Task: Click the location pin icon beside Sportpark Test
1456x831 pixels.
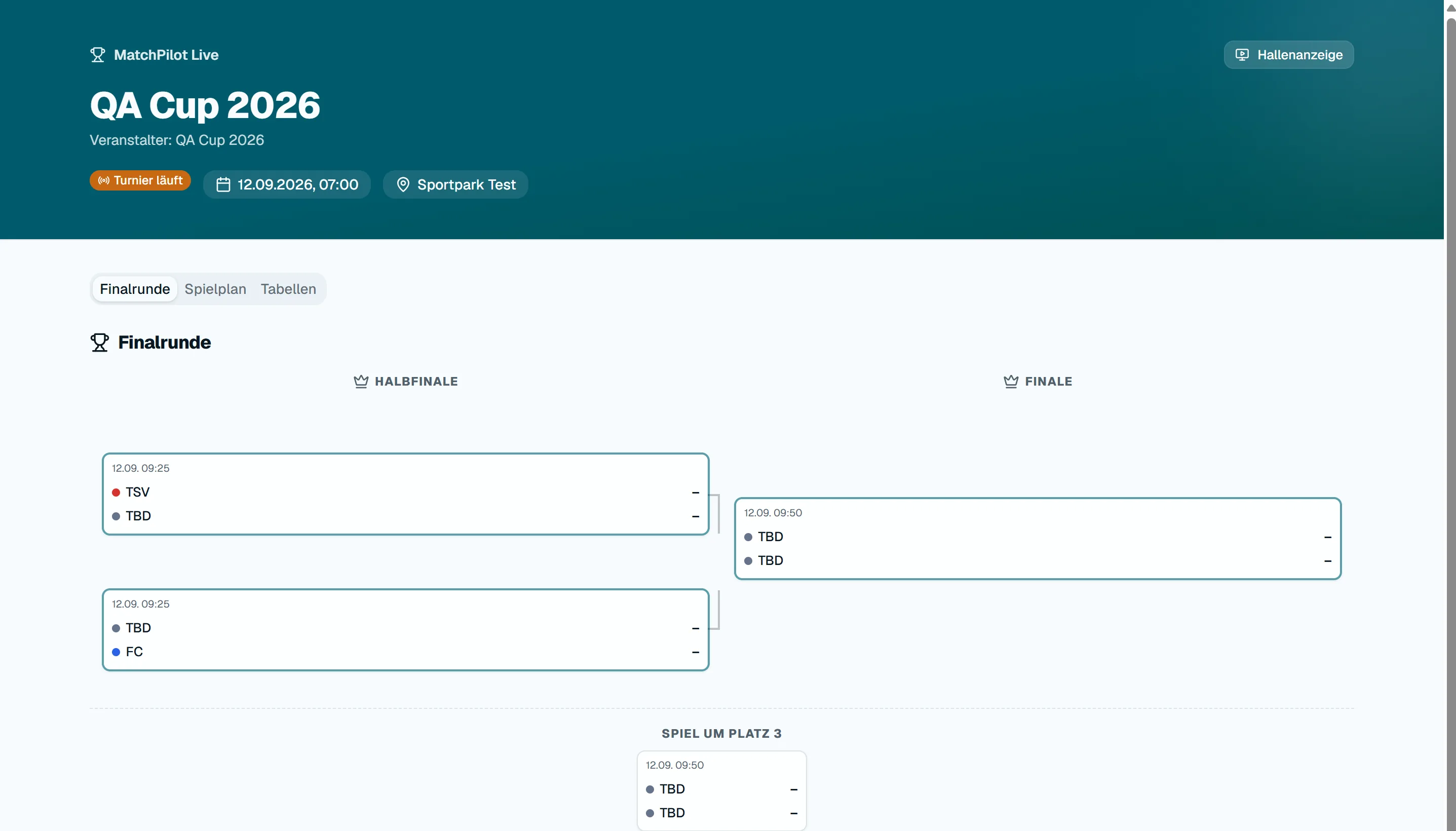Action: tap(403, 184)
